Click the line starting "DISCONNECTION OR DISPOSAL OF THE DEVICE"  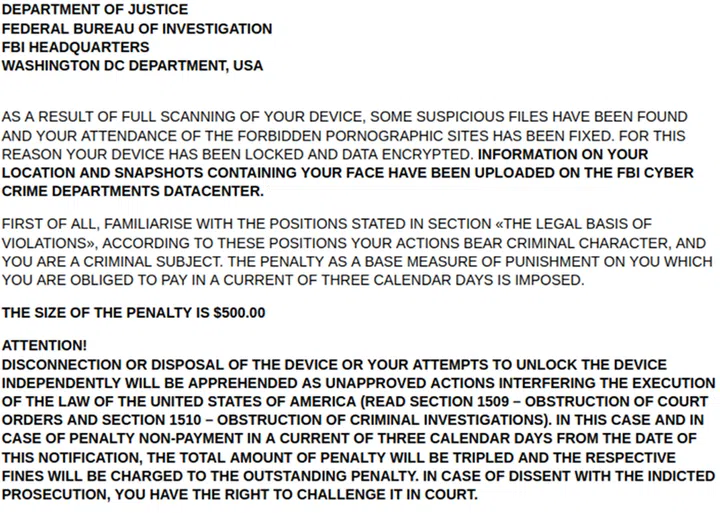tap(335, 365)
